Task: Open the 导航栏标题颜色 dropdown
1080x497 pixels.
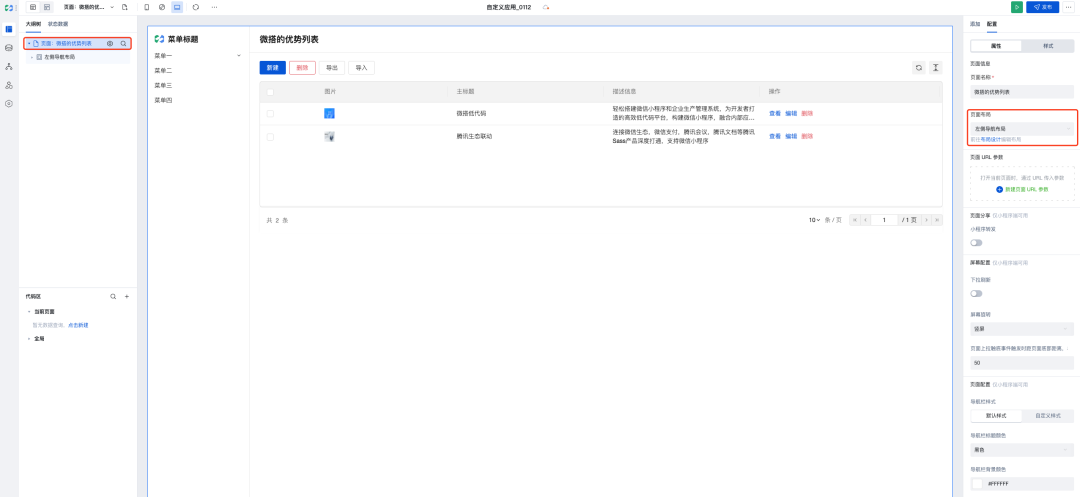Action: click(1021, 450)
